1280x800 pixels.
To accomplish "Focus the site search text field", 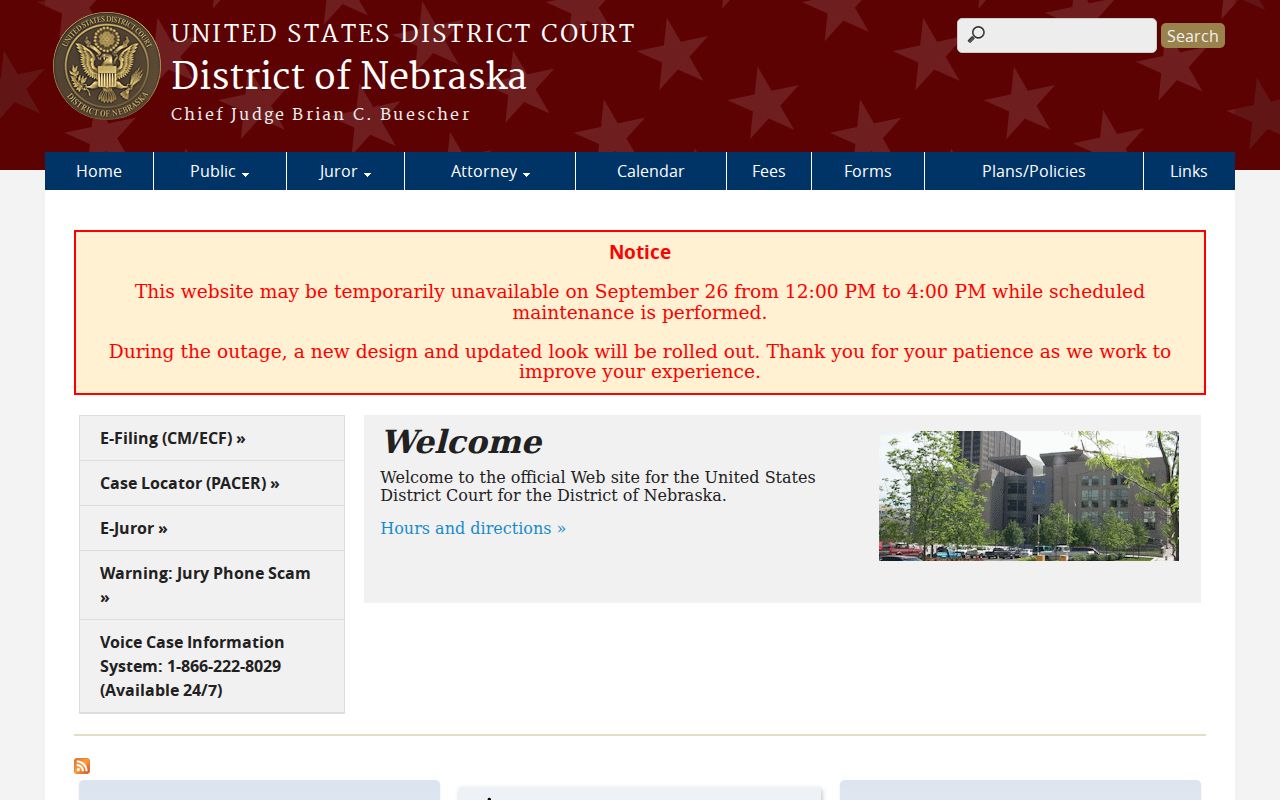I will 1057,35.
